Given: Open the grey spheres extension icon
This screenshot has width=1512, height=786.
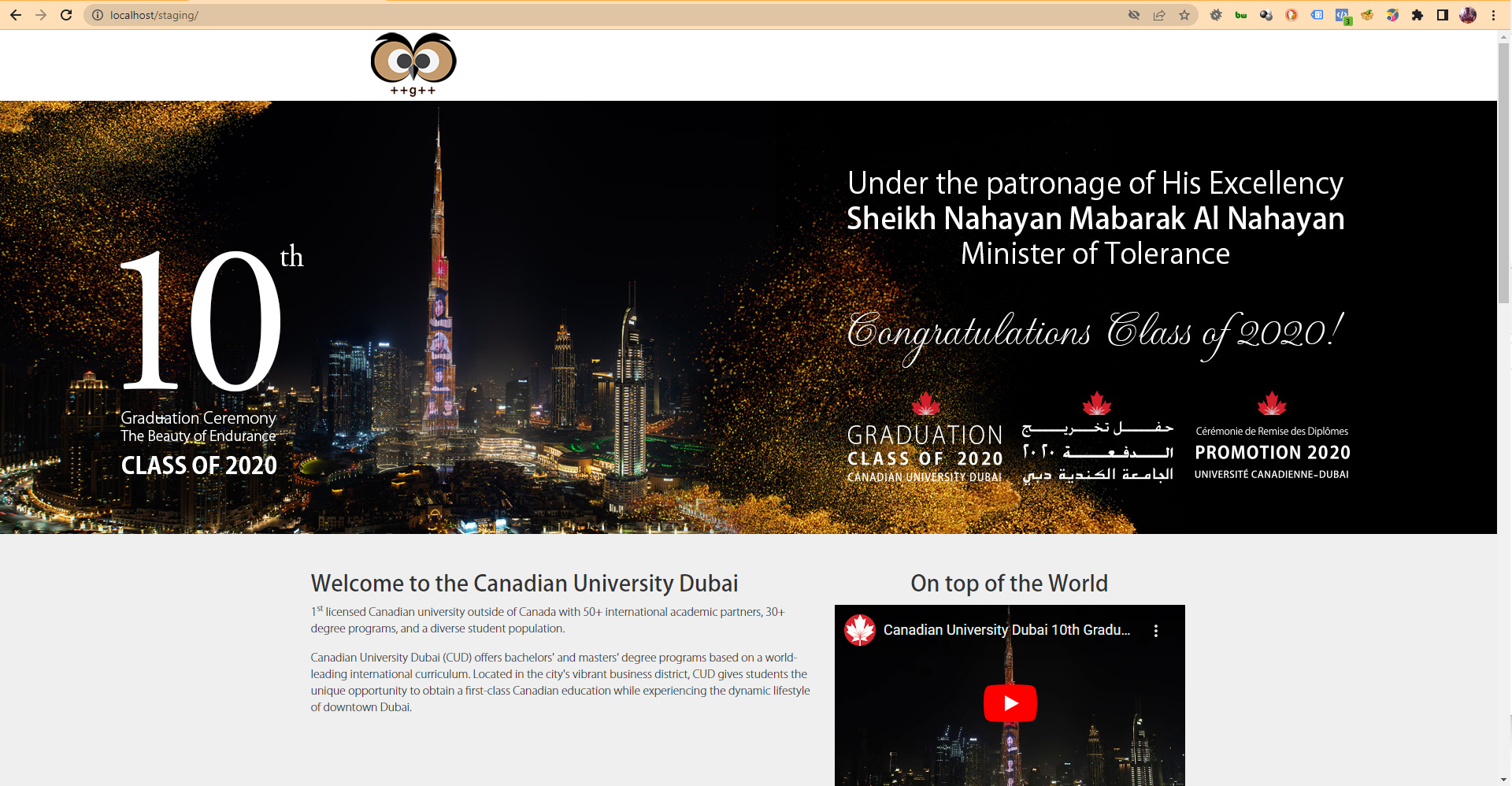Looking at the screenshot, I should 1266,15.
